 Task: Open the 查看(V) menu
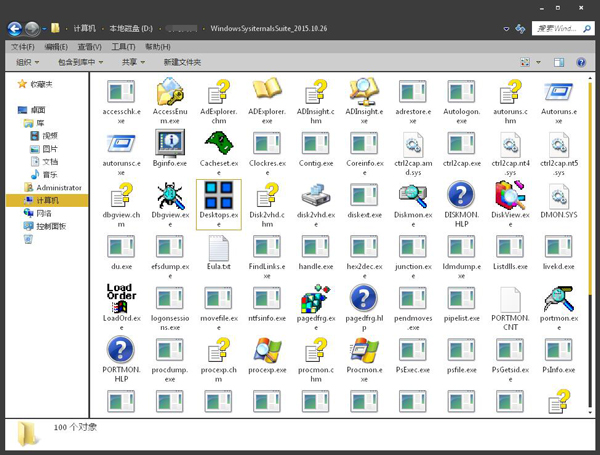click(90, 47)
